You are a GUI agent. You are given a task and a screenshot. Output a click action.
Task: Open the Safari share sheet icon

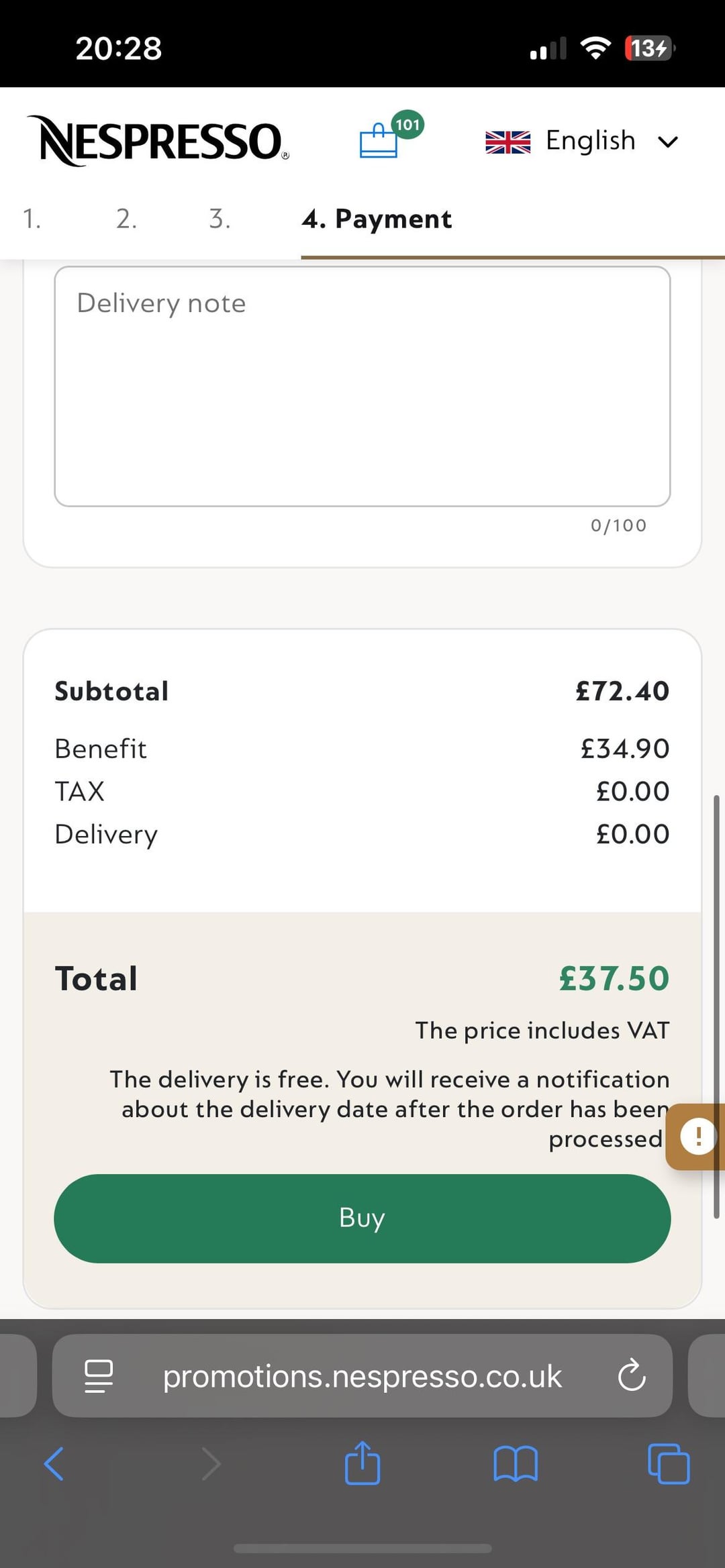tap(362, 1463)
